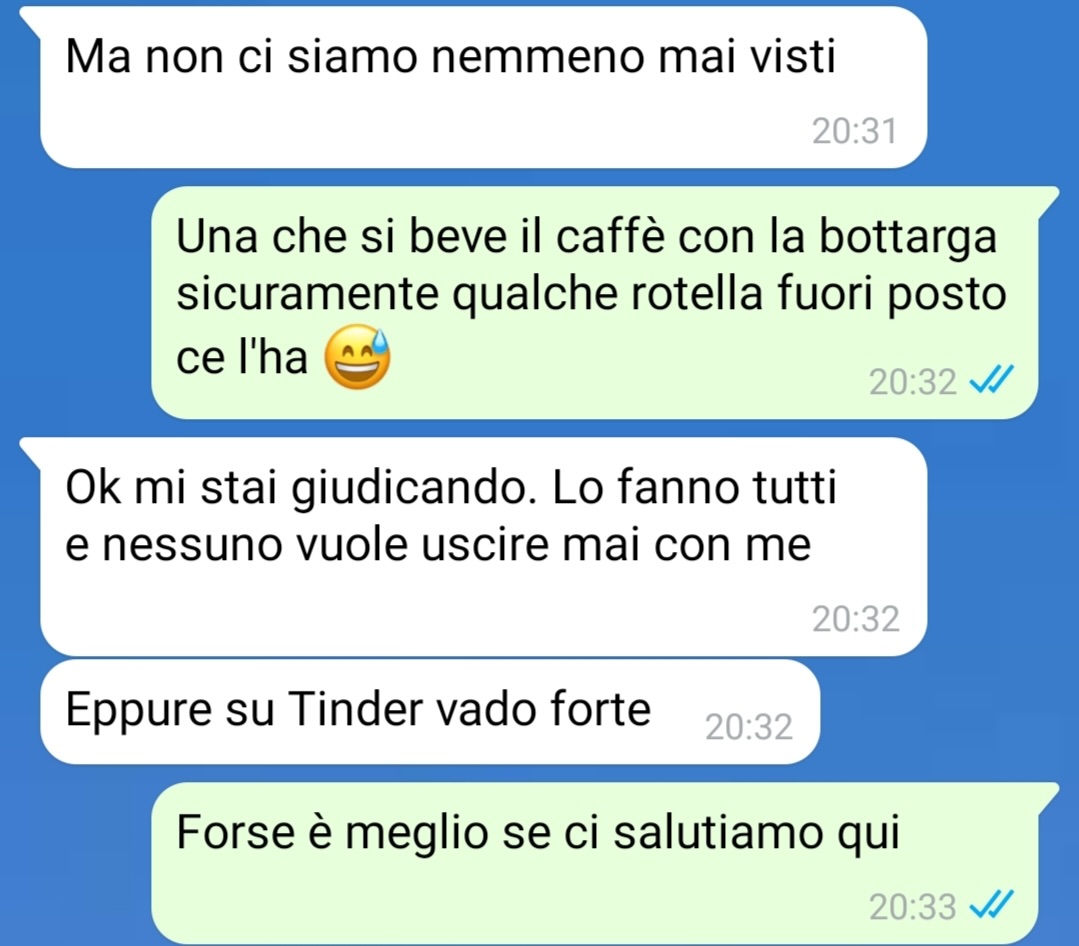
Task: Tap the 20:32 timestamp on bottarga message
Action: pos(912,381)
